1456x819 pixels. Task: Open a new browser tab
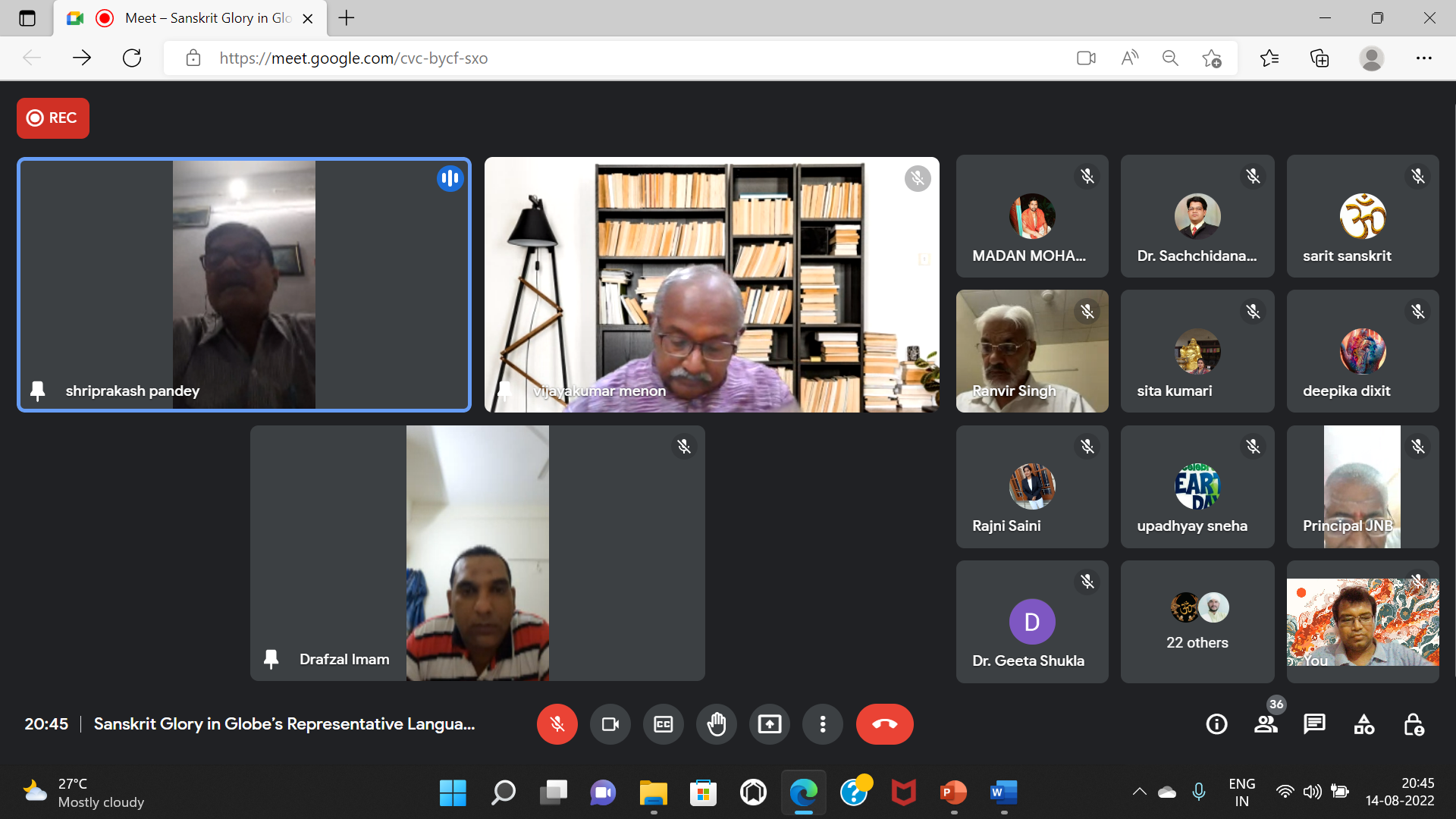[347, 18]
